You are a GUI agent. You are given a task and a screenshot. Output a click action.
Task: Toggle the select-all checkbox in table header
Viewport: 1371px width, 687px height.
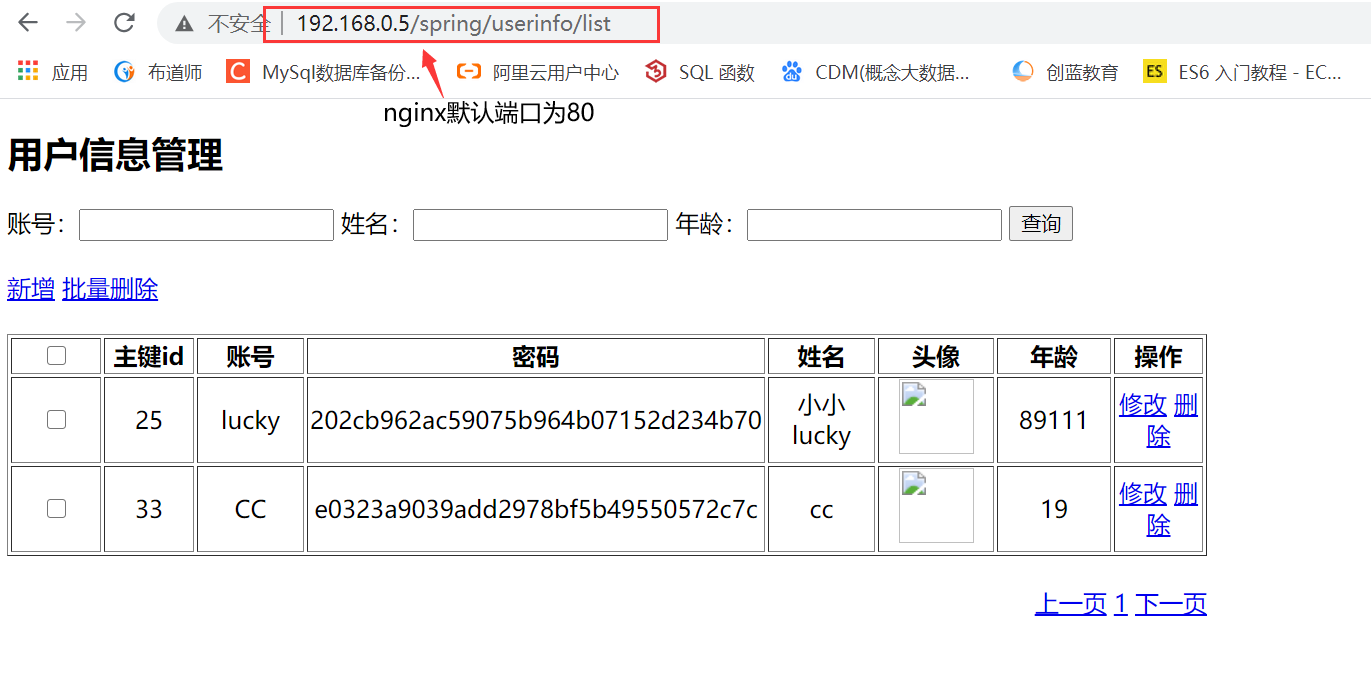click(x=55, y=355)
